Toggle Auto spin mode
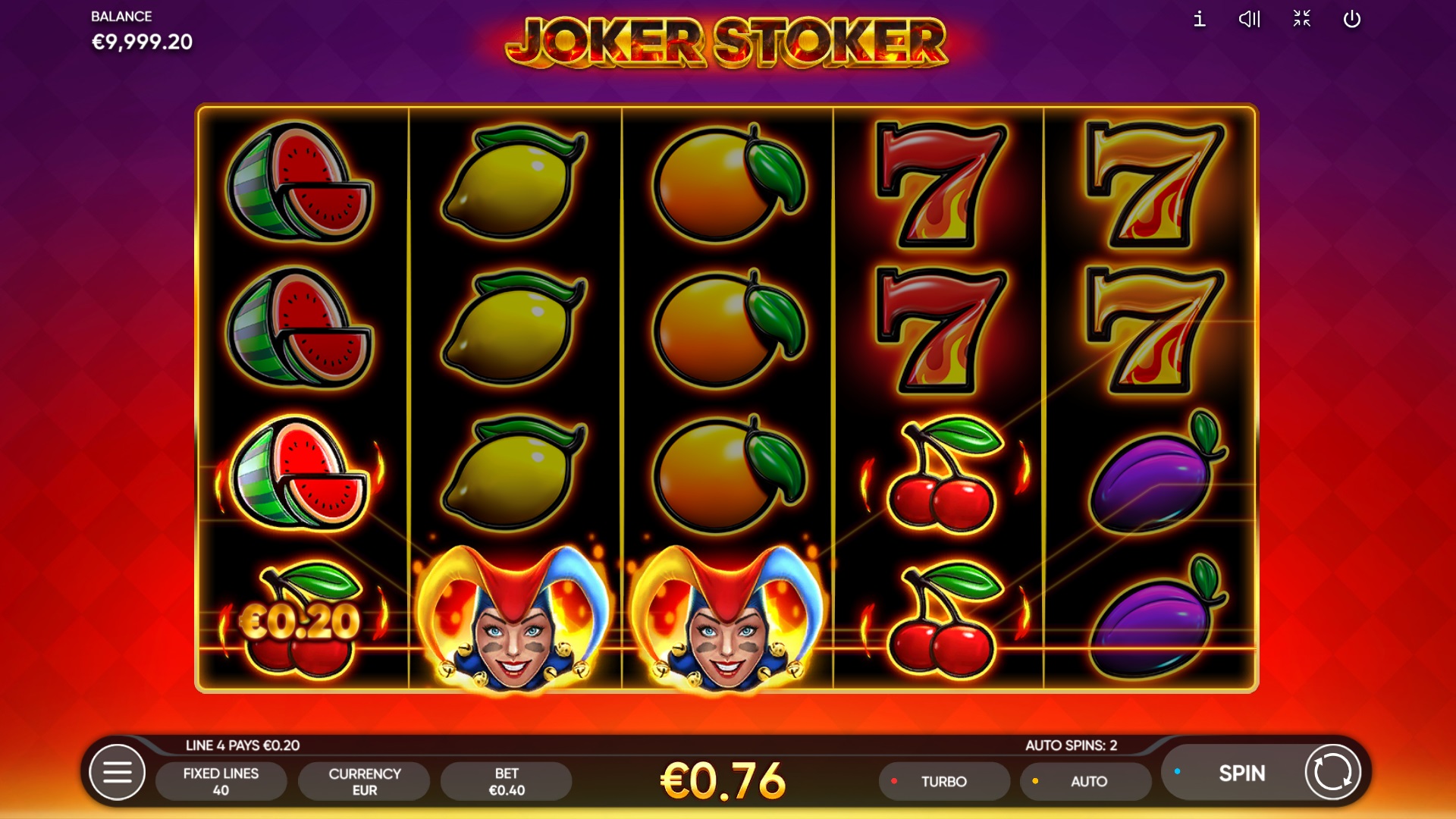 coord(1086,781)
